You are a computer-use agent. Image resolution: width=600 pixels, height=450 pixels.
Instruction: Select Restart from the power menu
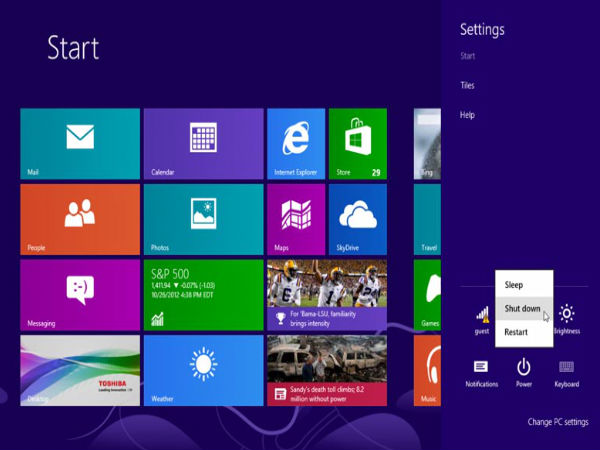point(516,332)
